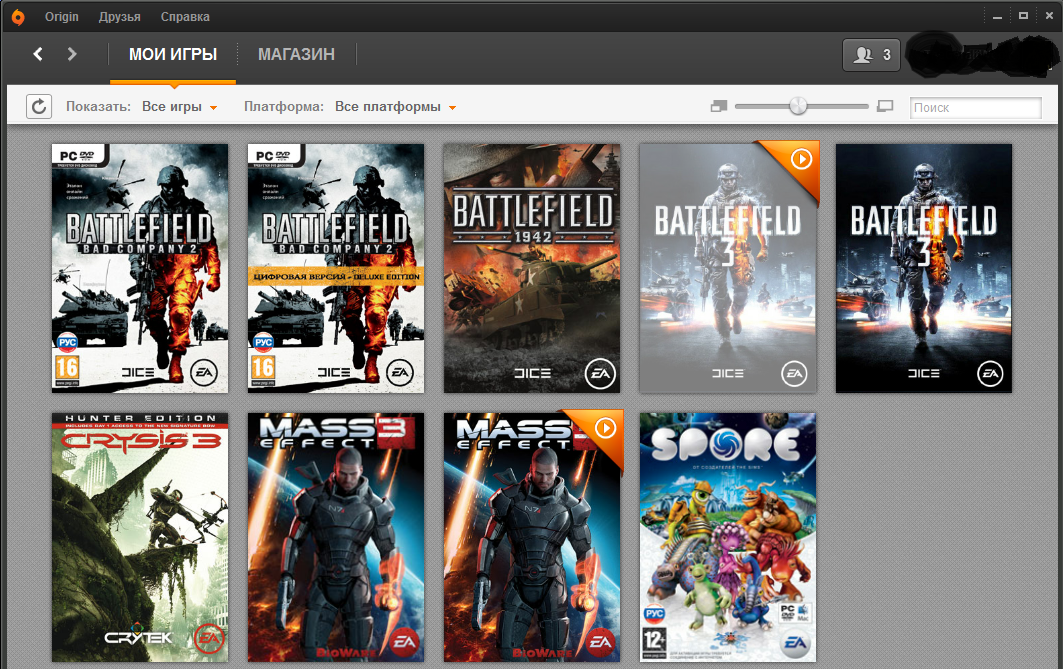
Task: Select large tile size icon
Action: [885, 106]
